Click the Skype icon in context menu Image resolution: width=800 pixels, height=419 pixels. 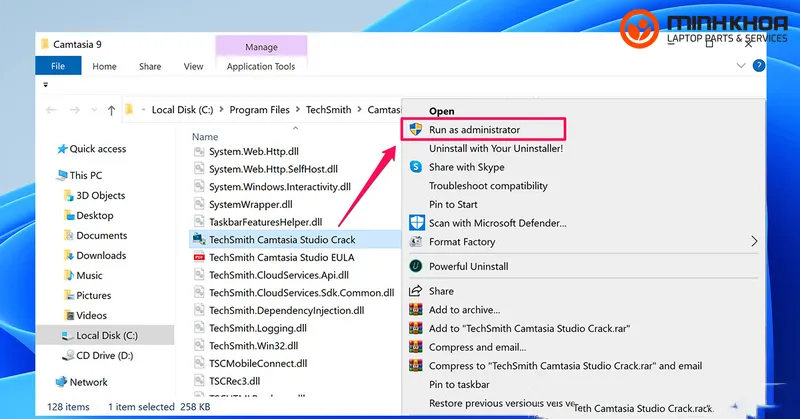[416, 167]
